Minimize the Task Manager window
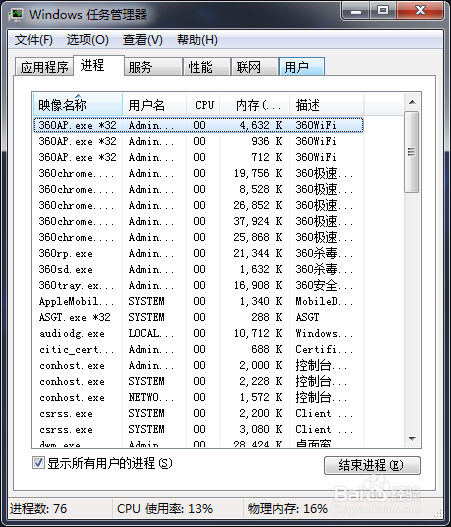The width and height of the screenshot is (451, 527). pos(356,11)
